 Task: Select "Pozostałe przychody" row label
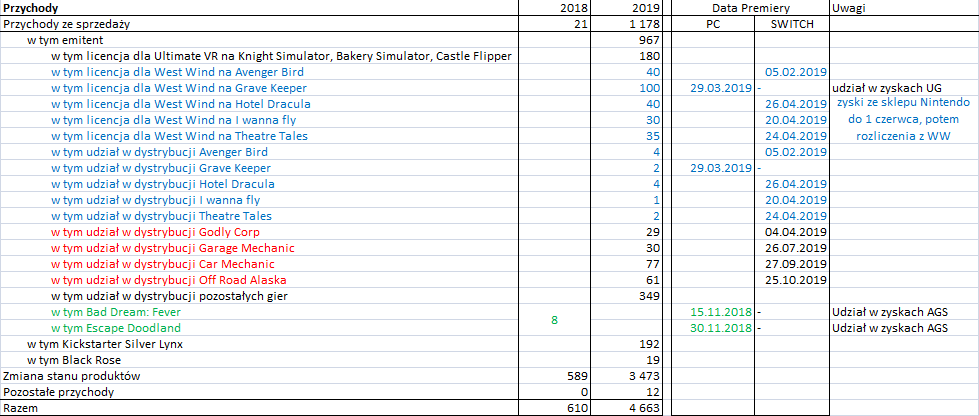(x=59, y=392)
